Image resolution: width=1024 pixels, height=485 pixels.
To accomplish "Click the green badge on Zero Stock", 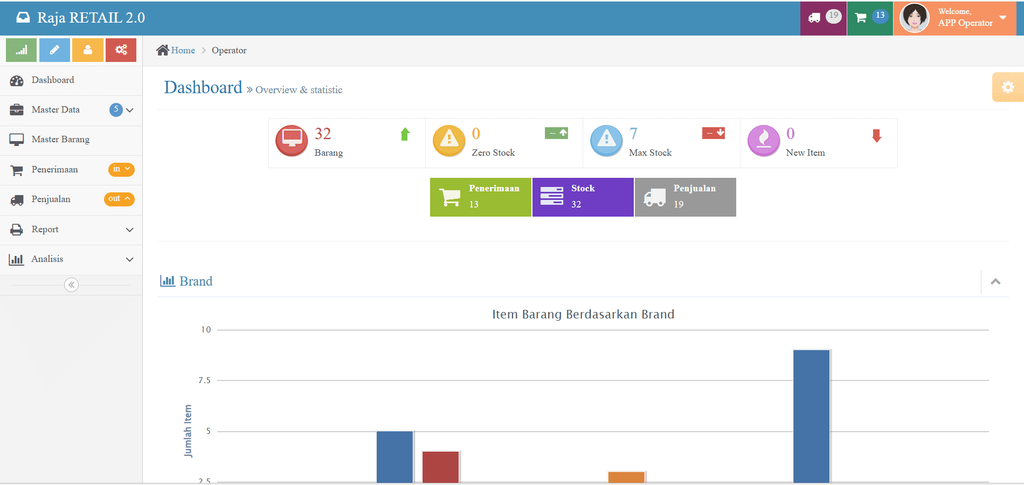I will coord(556,133).
